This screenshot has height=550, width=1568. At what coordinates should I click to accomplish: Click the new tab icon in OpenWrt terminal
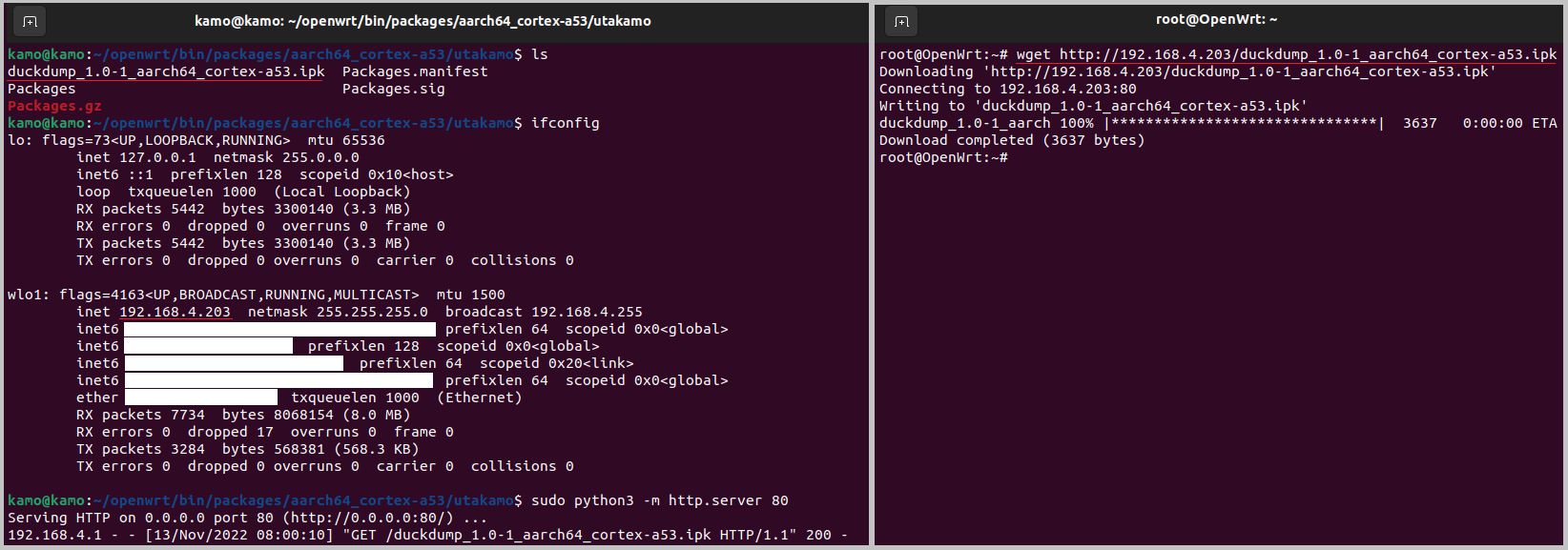(901, 21)
